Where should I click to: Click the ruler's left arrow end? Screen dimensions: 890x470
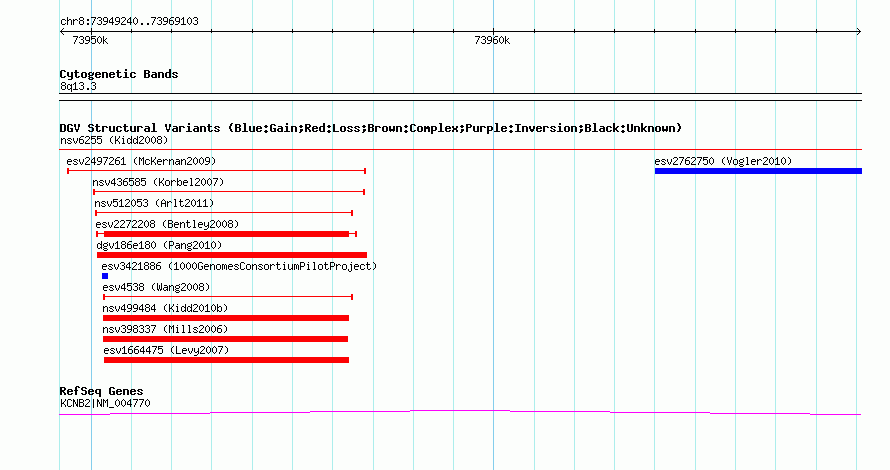pyautogui.click(x=62, y=32)
